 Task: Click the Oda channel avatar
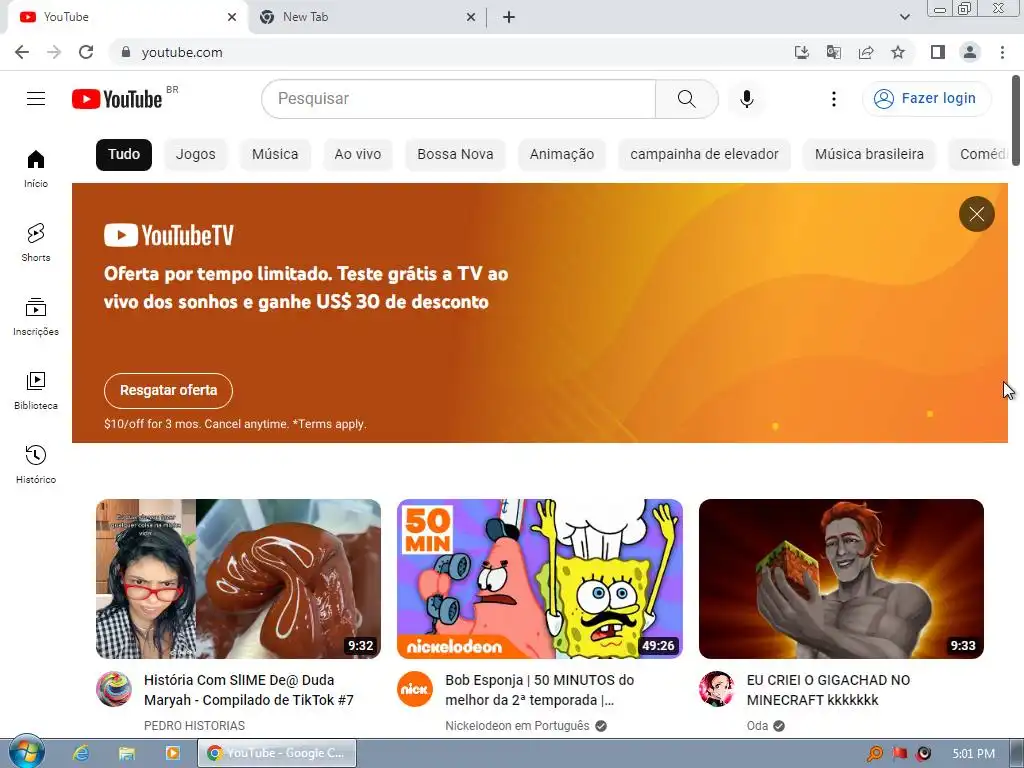(x=716, y=688)
